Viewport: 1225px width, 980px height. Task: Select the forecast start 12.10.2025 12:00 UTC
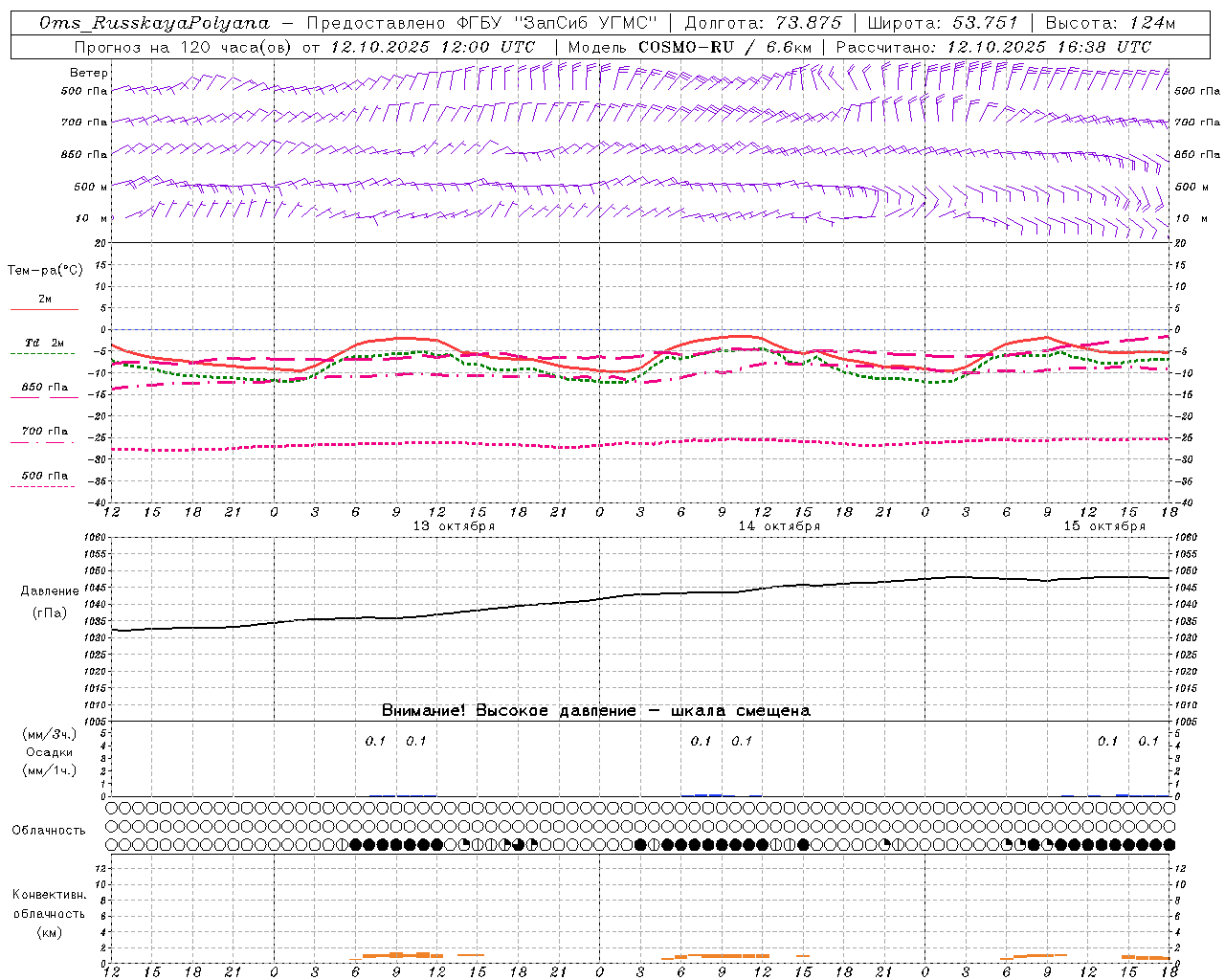[433, 47]
